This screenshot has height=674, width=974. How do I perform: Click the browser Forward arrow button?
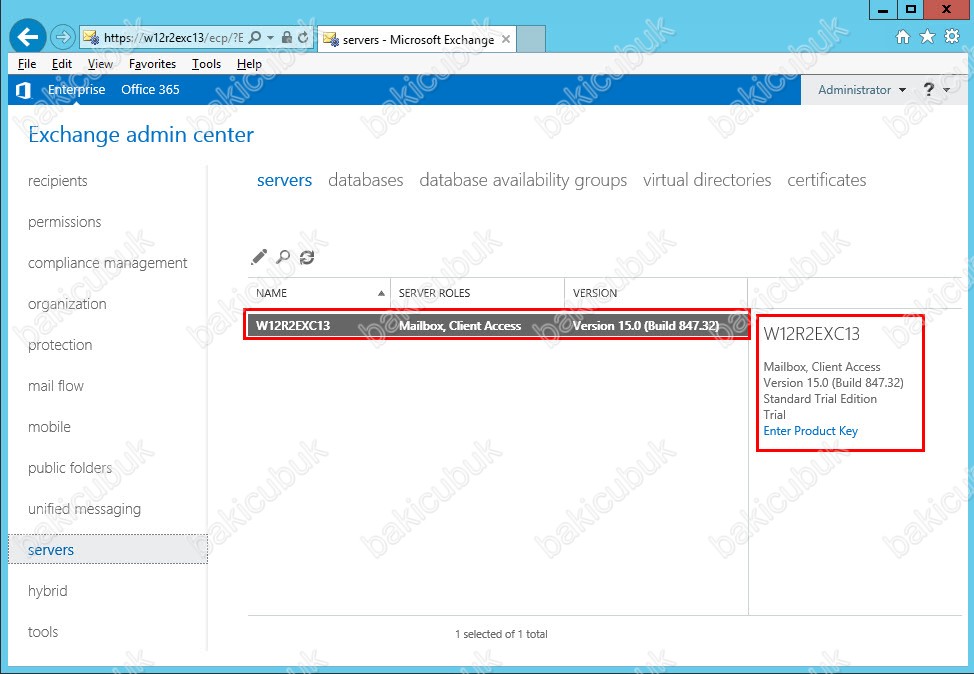point(62,37)
